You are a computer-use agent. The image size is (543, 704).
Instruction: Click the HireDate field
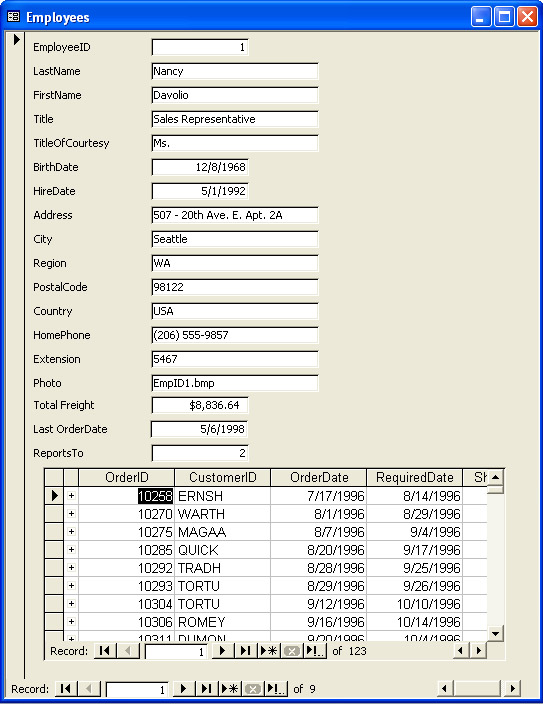[x=200, y=191]
